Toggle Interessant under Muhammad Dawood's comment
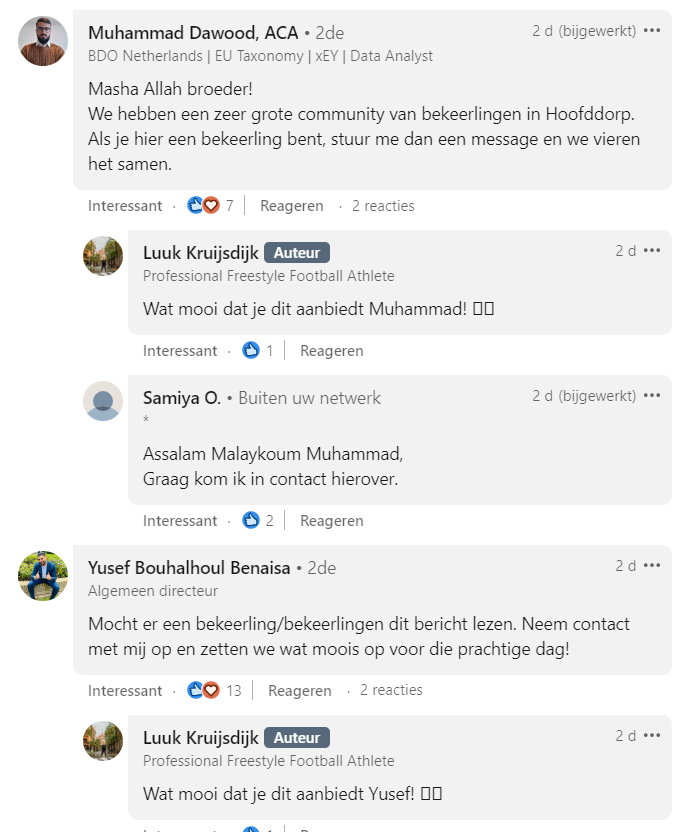The height and width of the screenshot is (832, 685). (125, 206)
